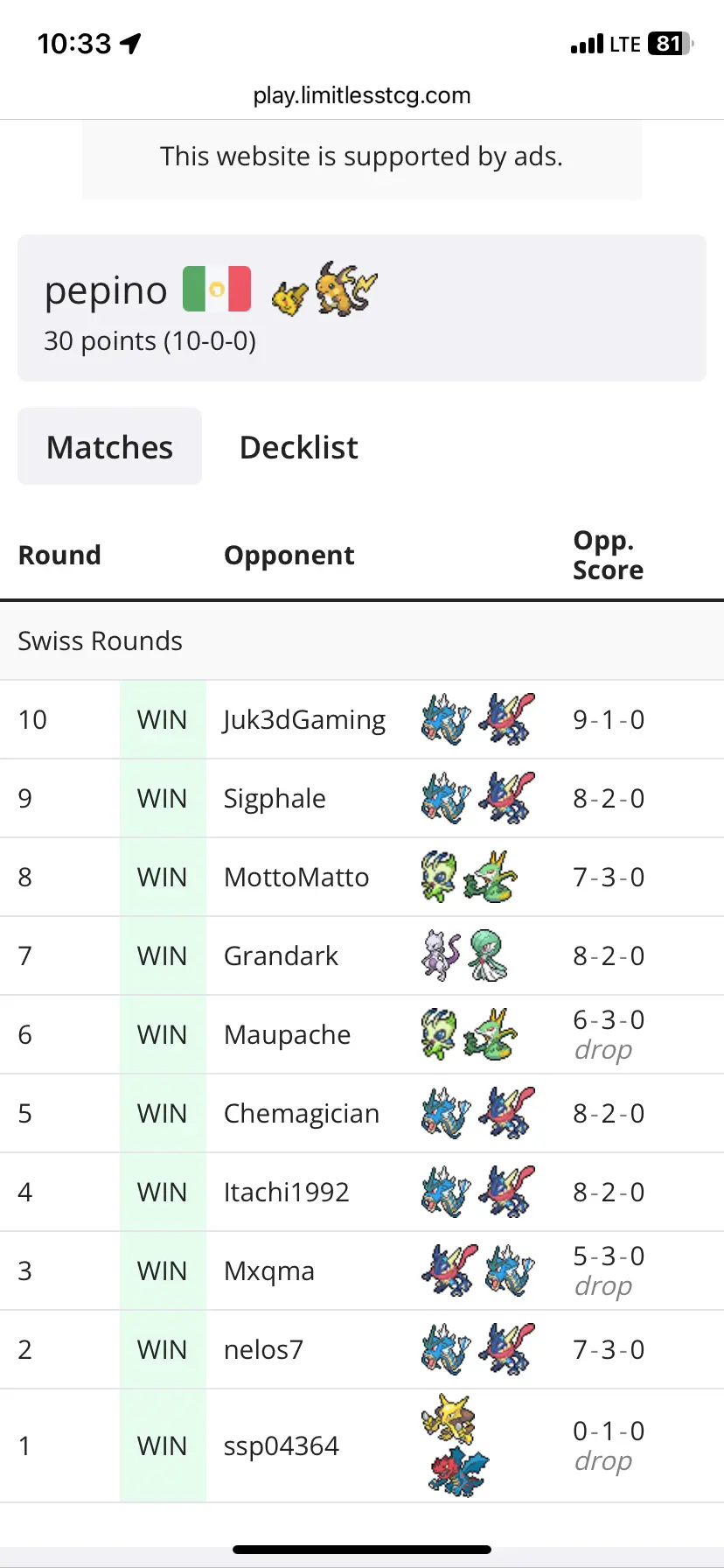This screenshot has height=1568, width=724.
Task: Open opponent Itachi1992's profile
Action: pyautogui.click(x=287, y=1192)
